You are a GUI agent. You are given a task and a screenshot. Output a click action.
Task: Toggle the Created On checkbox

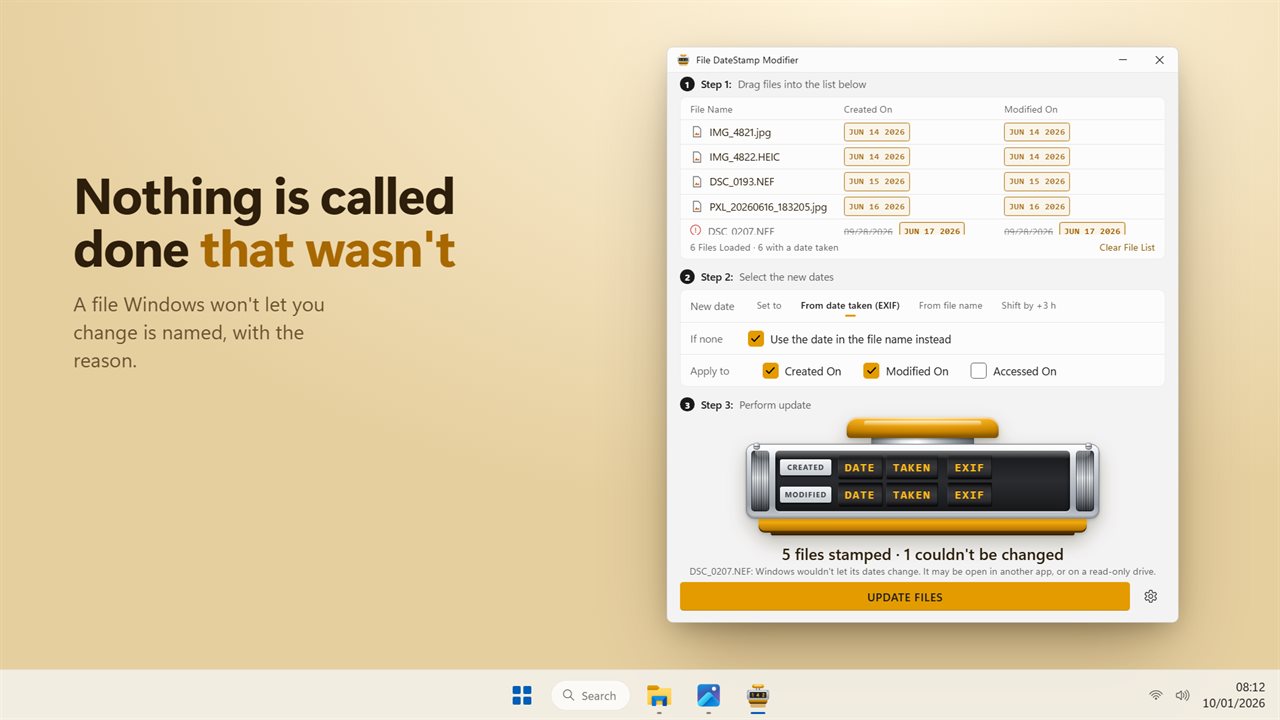point(770,371)
